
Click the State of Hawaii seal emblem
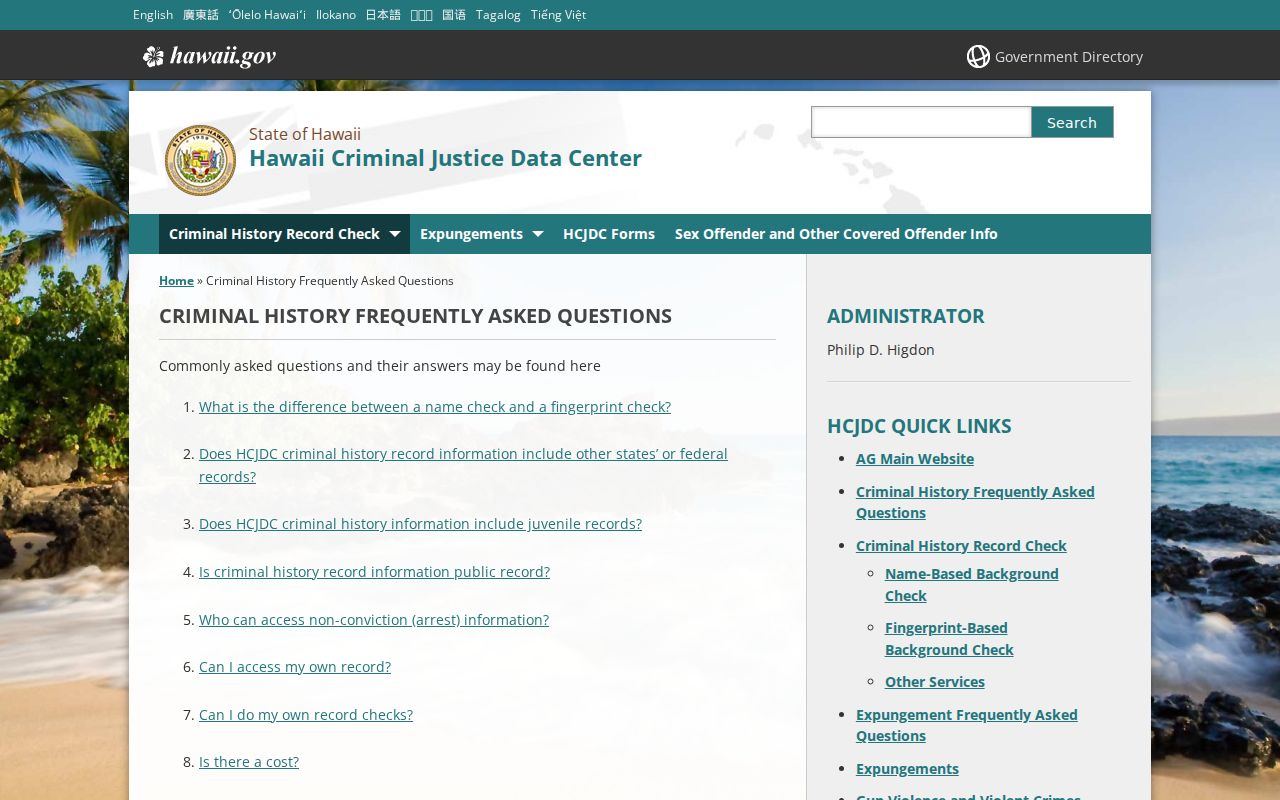[200, 160]
